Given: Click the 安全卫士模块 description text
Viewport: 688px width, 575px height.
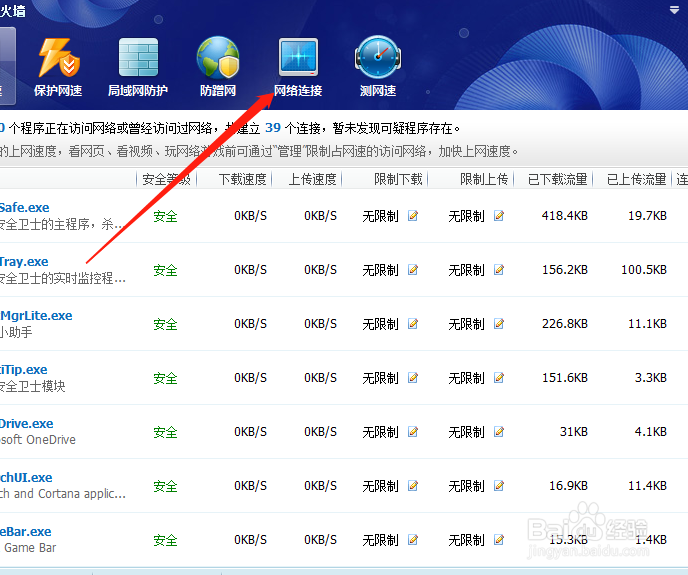Looking at the screenshot, I should pos(32,386).
